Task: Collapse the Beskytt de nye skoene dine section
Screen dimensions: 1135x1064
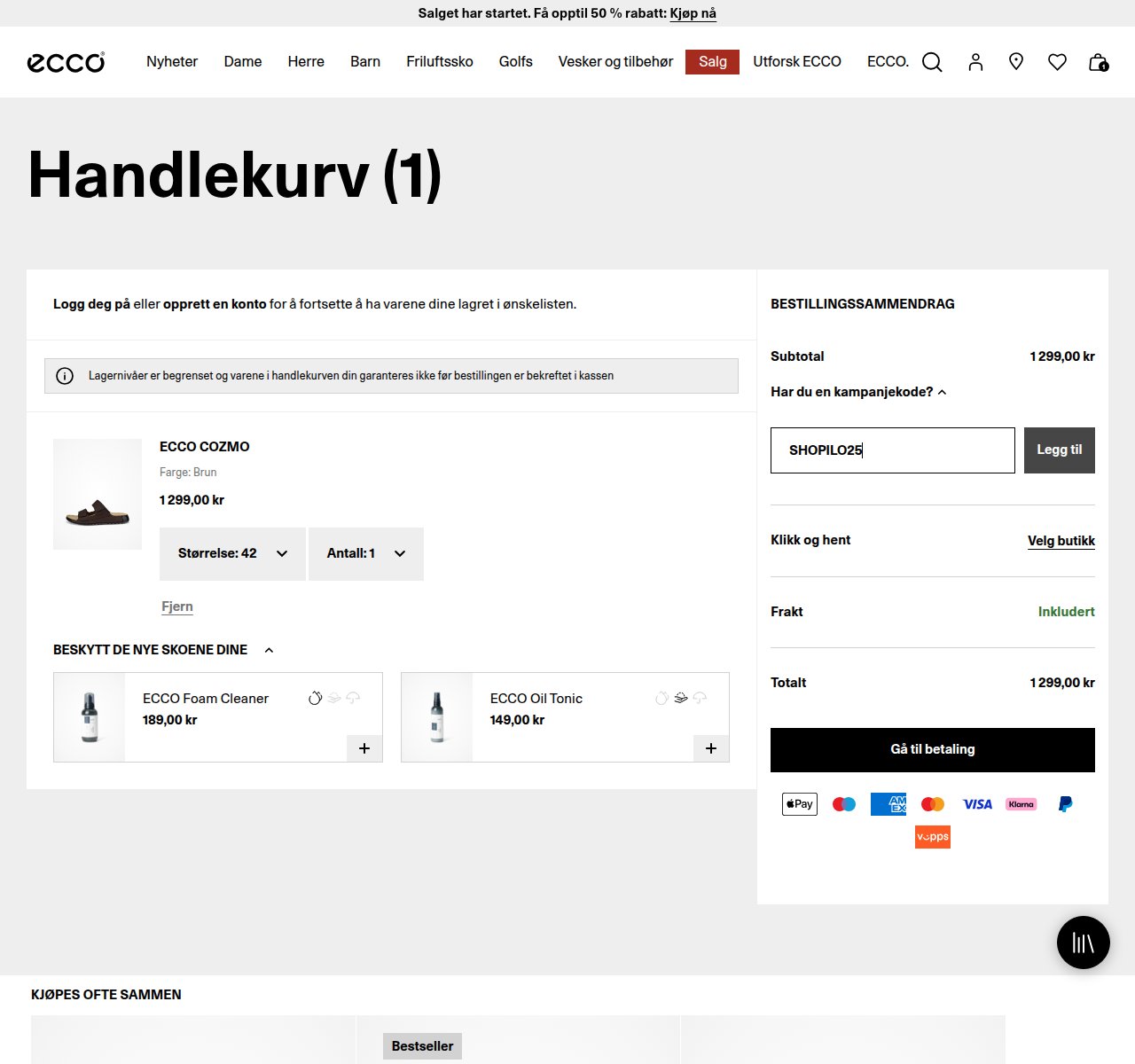Action: tap(164, 650)
